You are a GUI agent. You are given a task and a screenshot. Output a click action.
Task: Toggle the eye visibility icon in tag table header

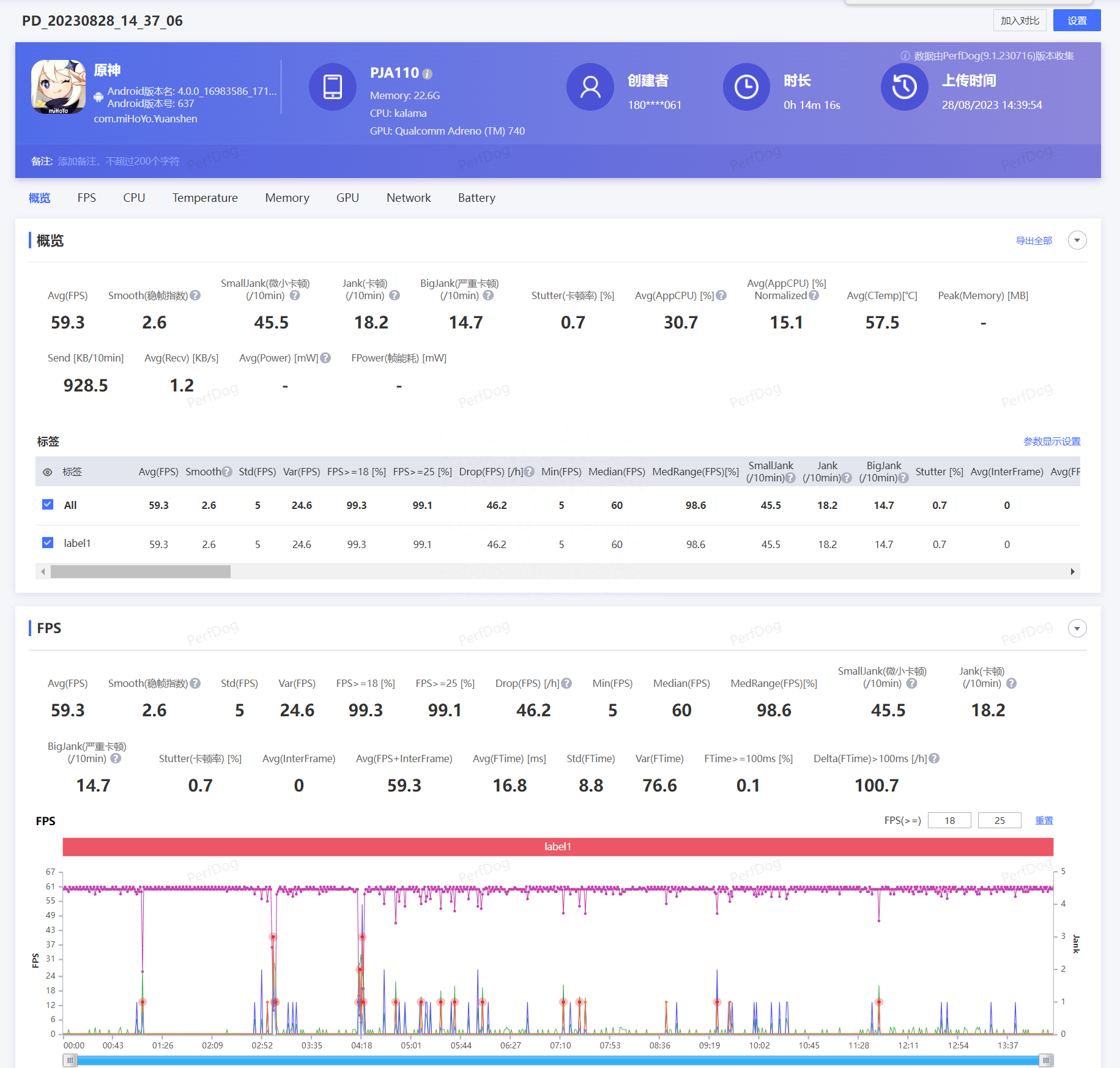tap(47, 472)
